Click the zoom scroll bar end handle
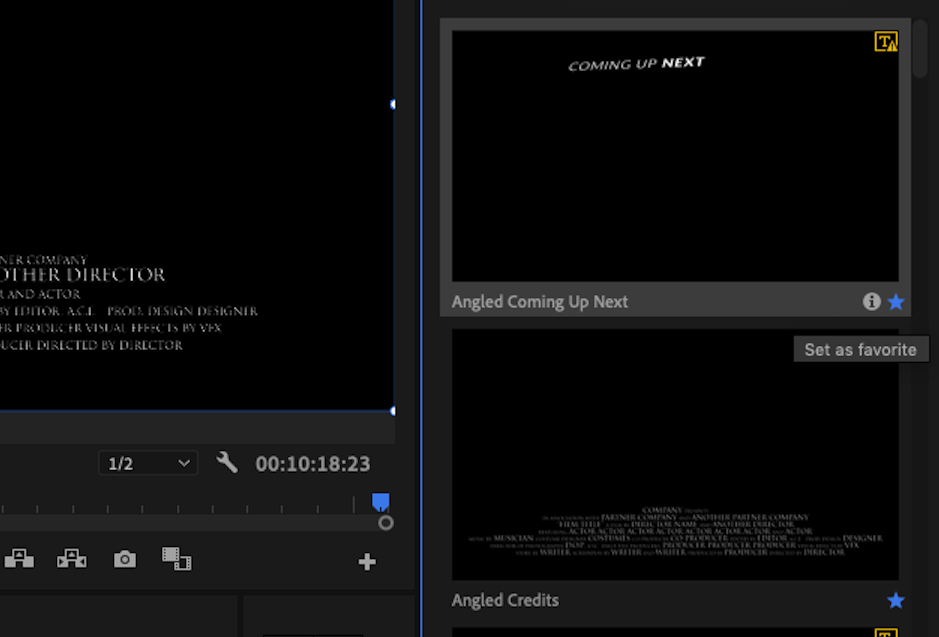939x637 pixels. click(386, 522)
